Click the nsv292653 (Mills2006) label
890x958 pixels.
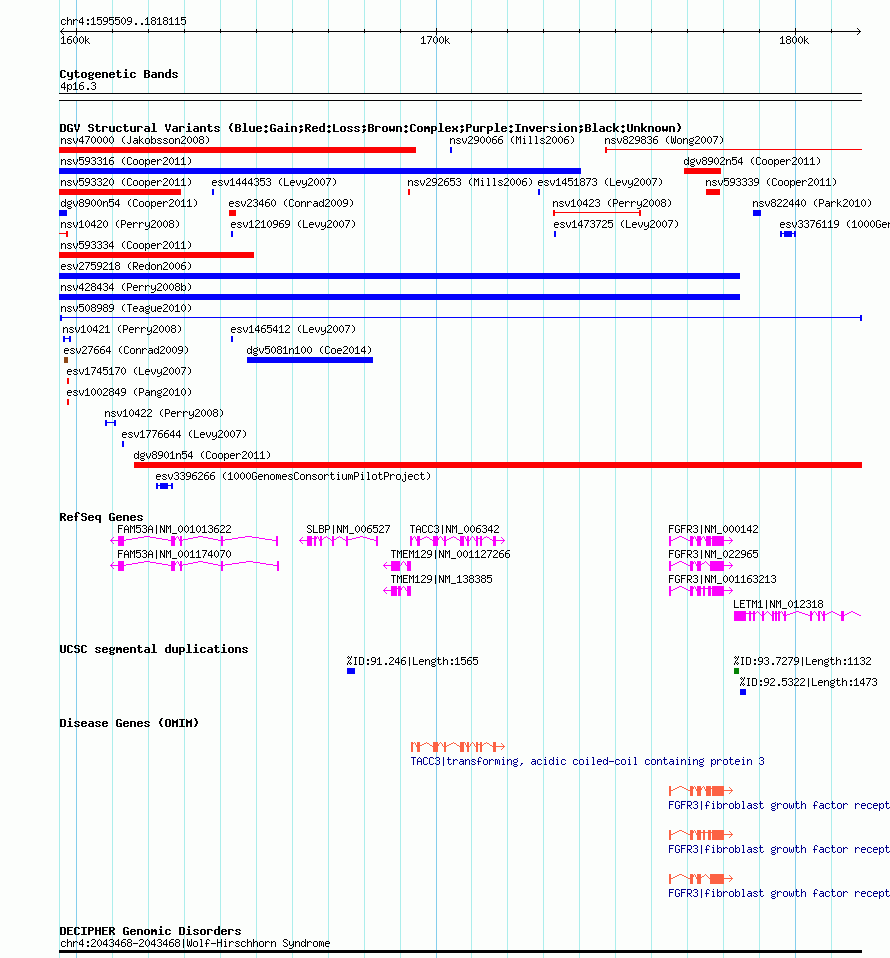[470, 182]
